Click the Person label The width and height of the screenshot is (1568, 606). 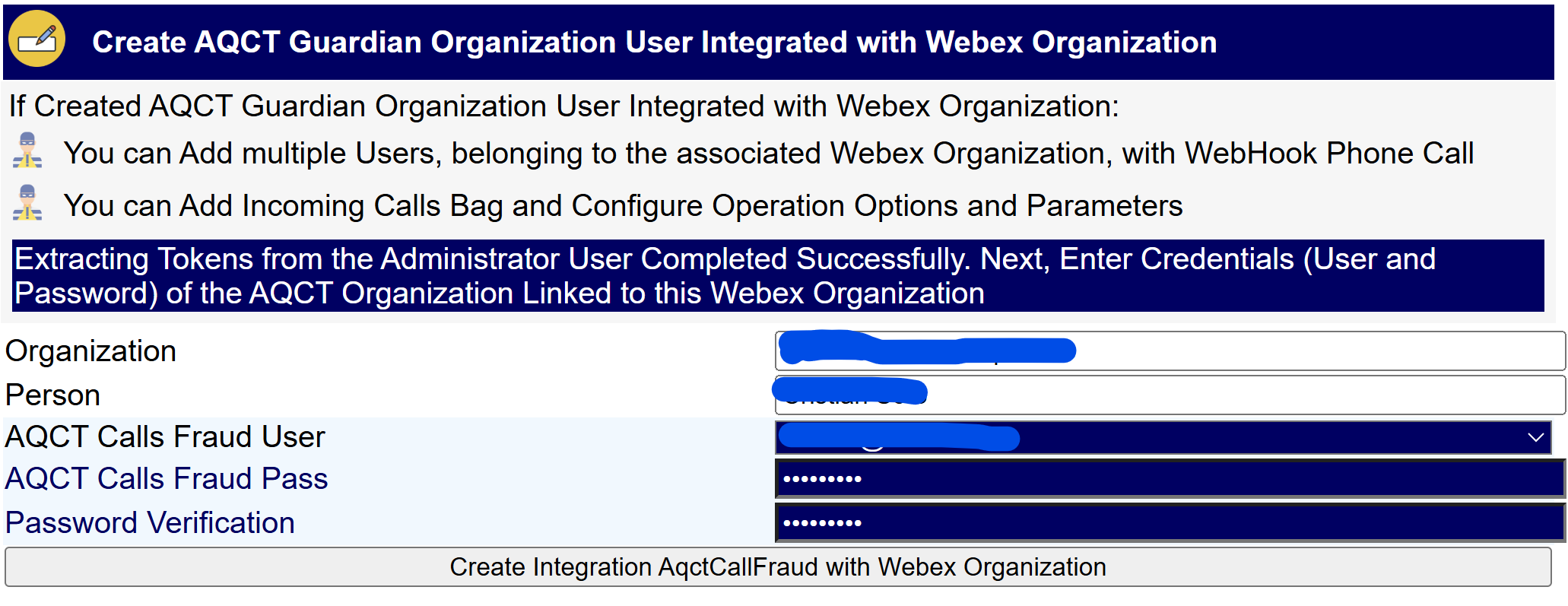52,395
